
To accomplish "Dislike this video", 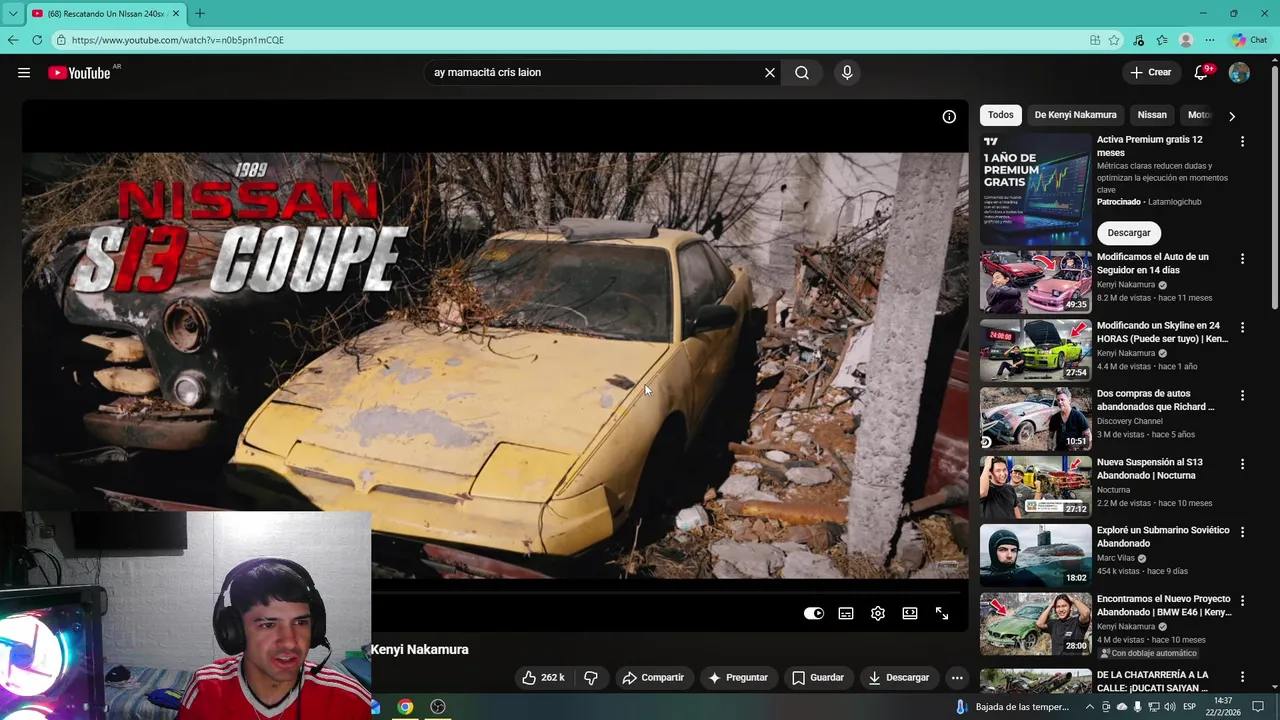I will [x=591, y=677].
